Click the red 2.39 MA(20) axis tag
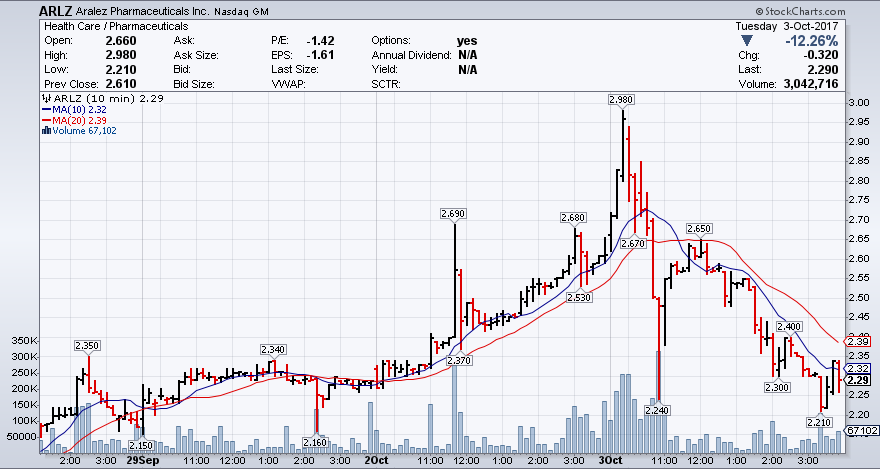The width and height of the screenshot is (880, 469). pos(860,342)
